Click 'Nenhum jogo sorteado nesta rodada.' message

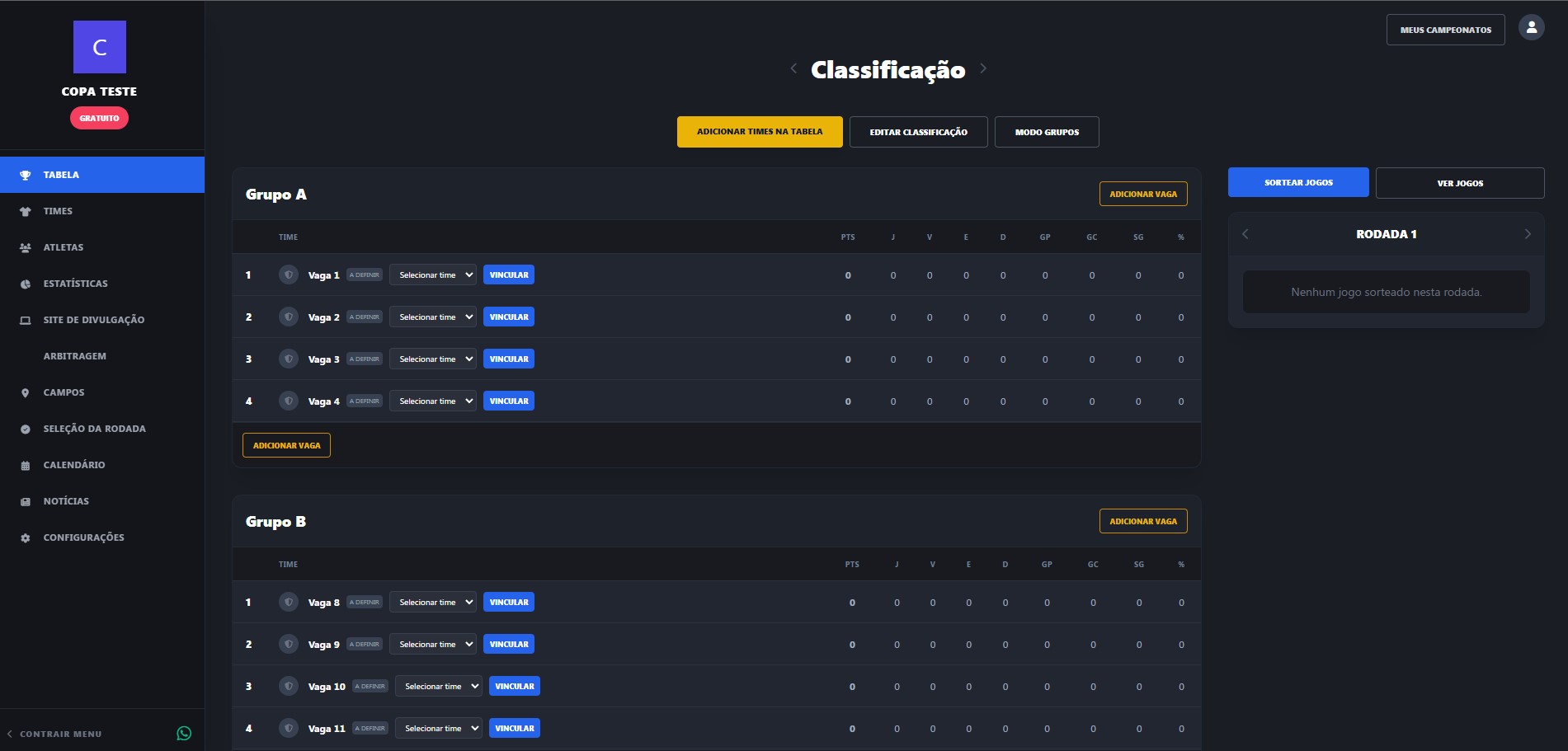(x=1386, y=292)
